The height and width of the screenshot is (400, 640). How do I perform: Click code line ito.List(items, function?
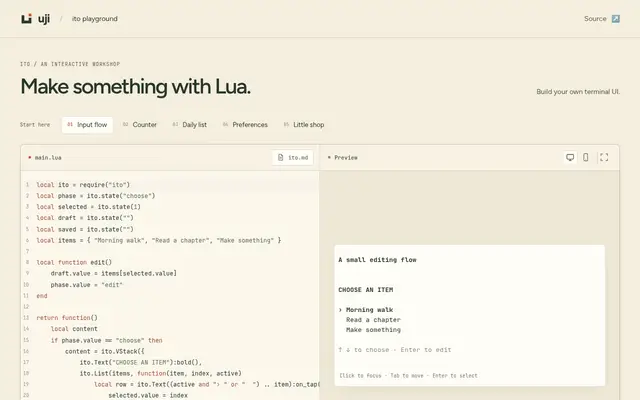point(161,373)
